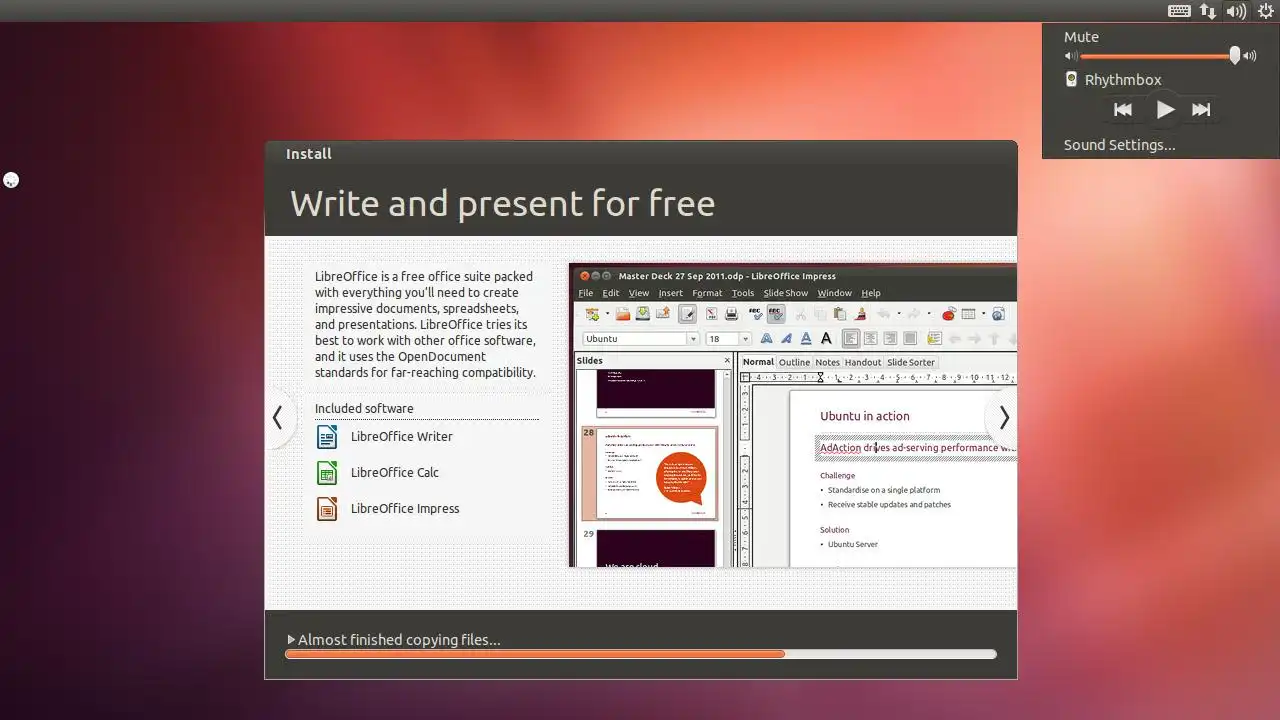
Task: Switch to the Outline view tab
Action: point(795,362)
